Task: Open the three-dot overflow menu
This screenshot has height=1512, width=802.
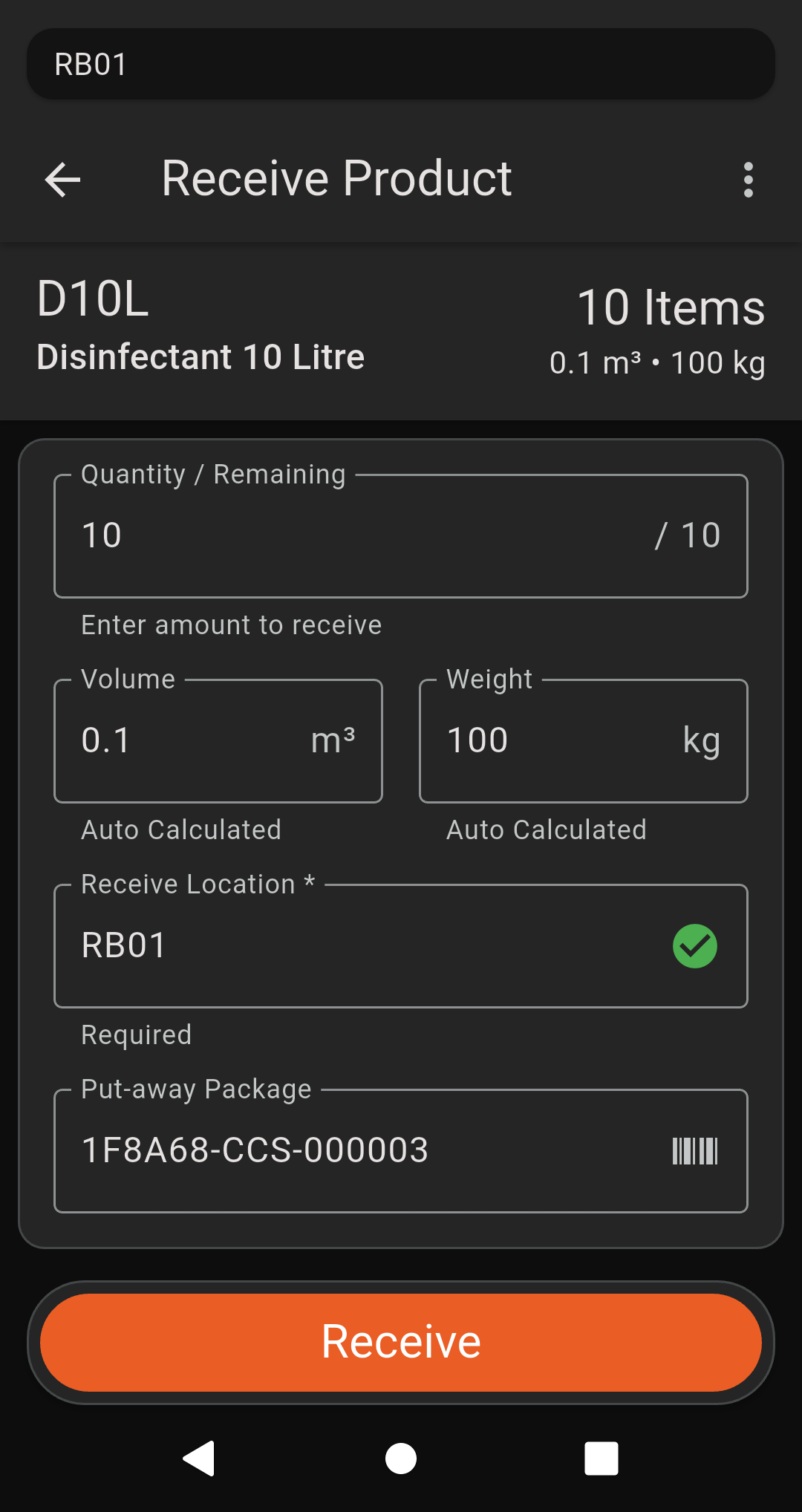Action: click(748, 180)
